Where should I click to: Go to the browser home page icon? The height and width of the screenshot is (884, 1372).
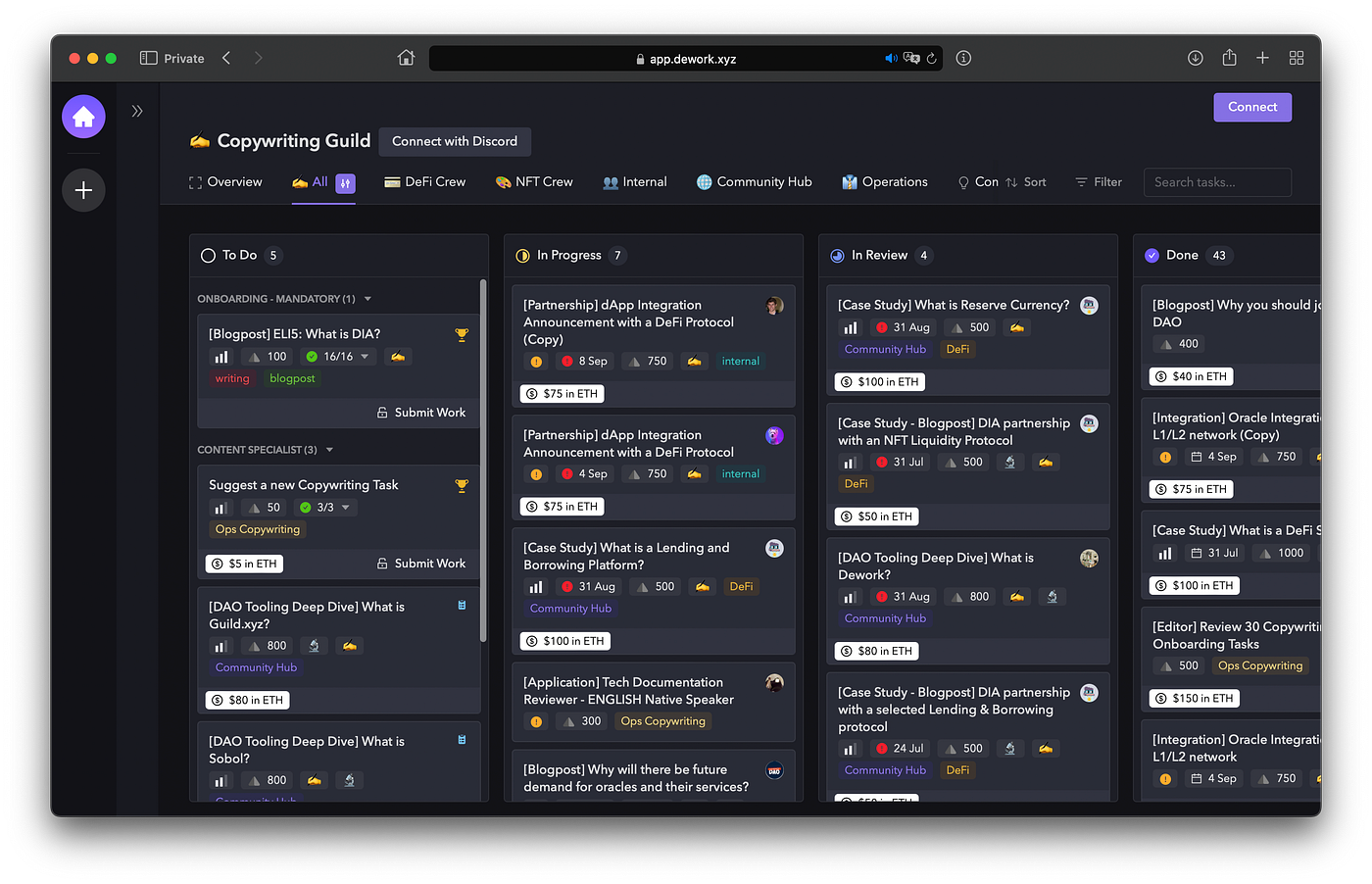tap(406, 58)
